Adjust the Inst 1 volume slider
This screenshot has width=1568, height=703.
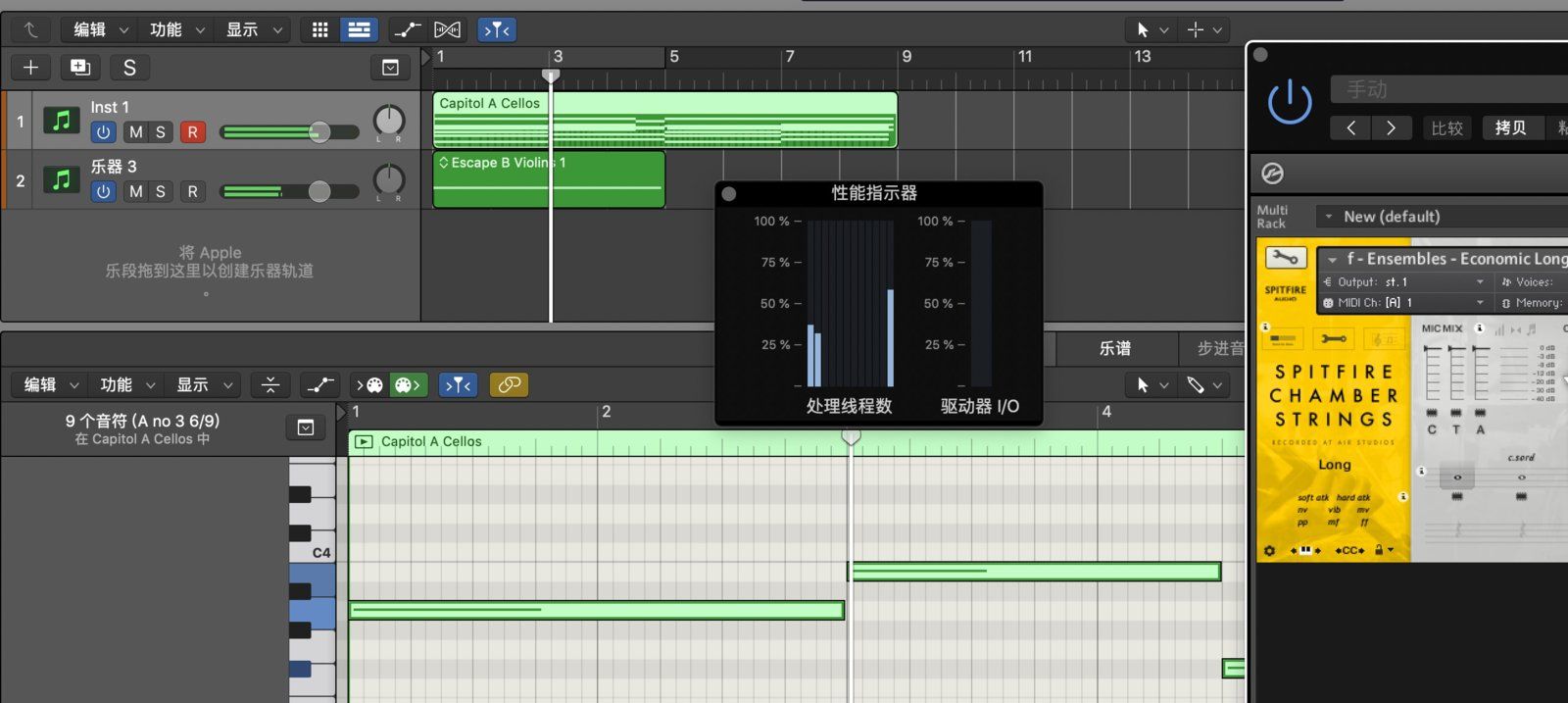(289, 132)
